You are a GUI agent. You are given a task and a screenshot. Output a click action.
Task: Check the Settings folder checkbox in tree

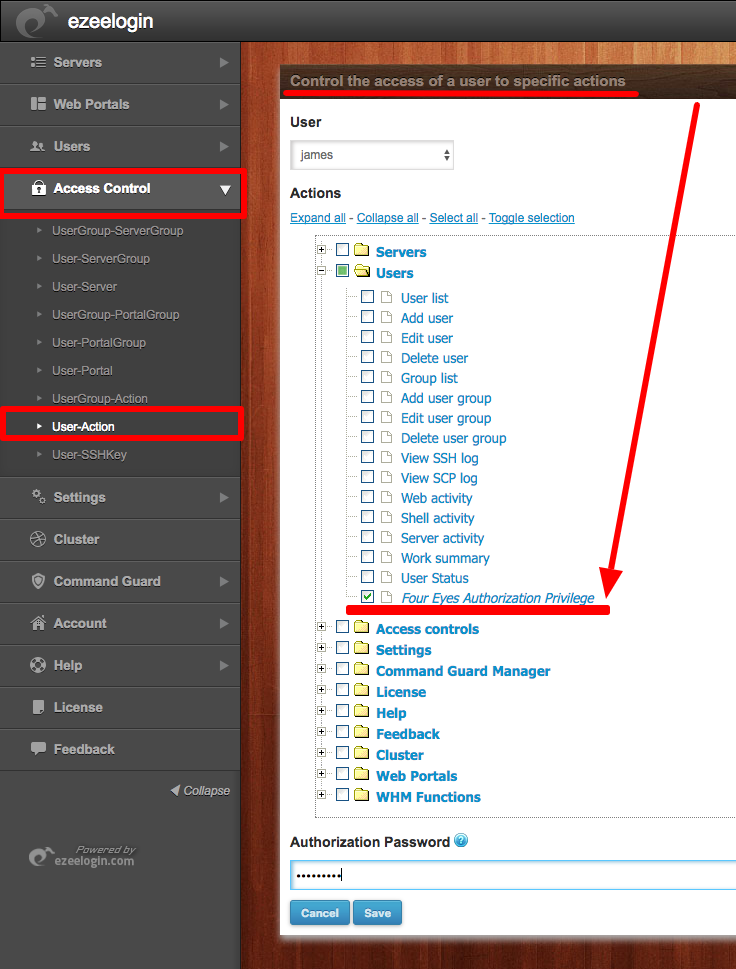[x=342, y=648]
